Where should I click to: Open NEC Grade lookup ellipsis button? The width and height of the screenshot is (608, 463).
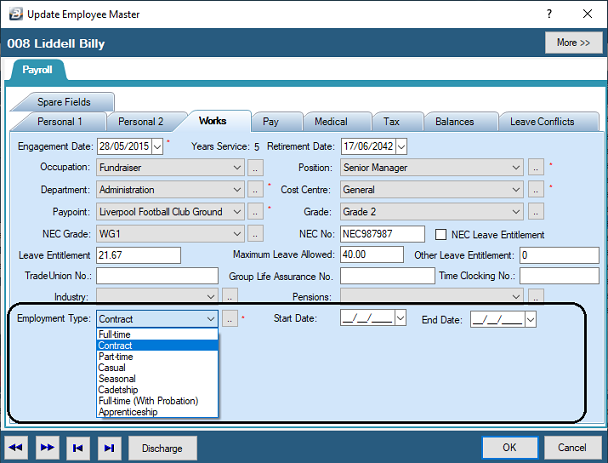(x=255, y=234)
